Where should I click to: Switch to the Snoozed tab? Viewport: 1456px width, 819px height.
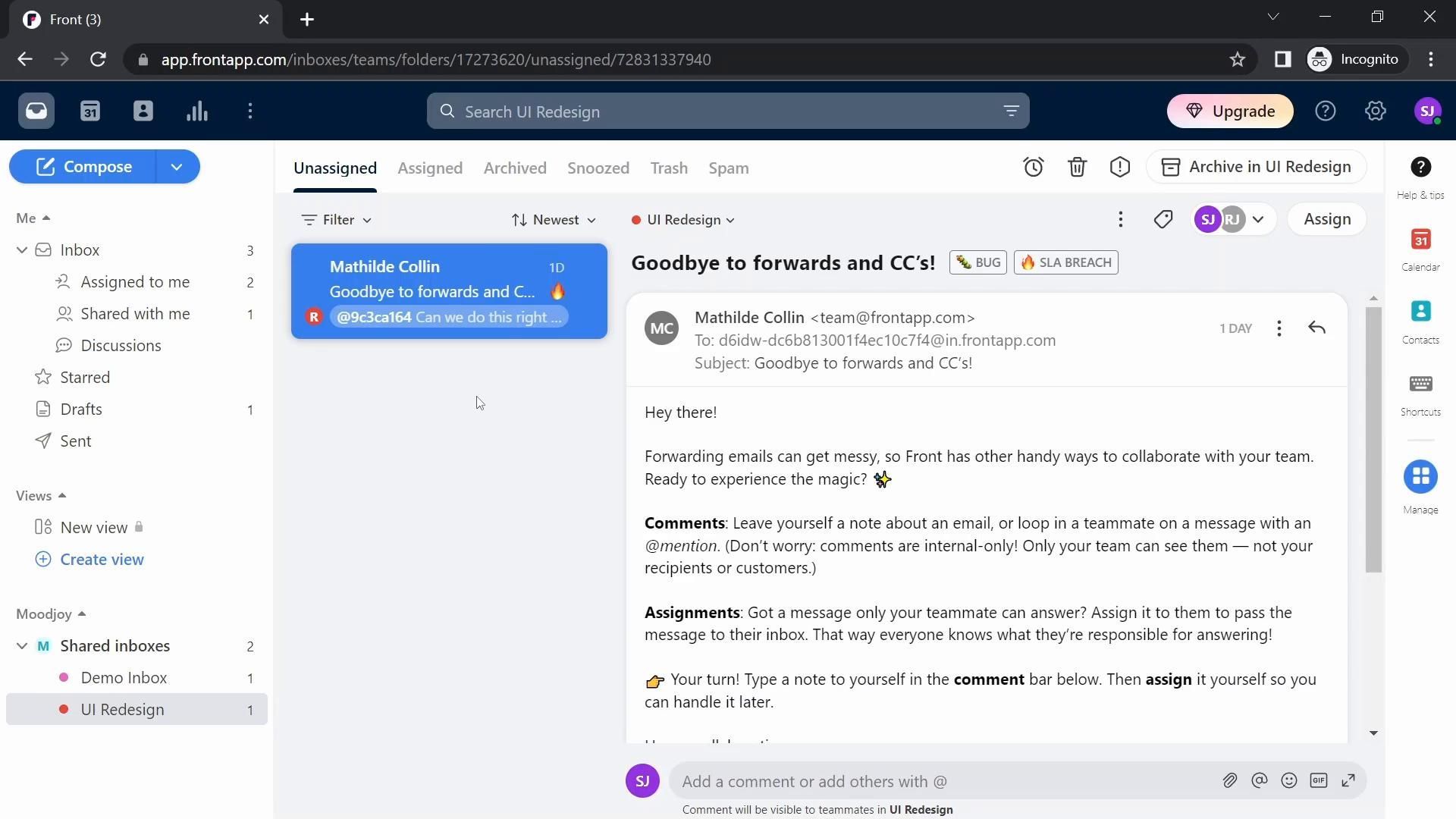click(598, 168)
